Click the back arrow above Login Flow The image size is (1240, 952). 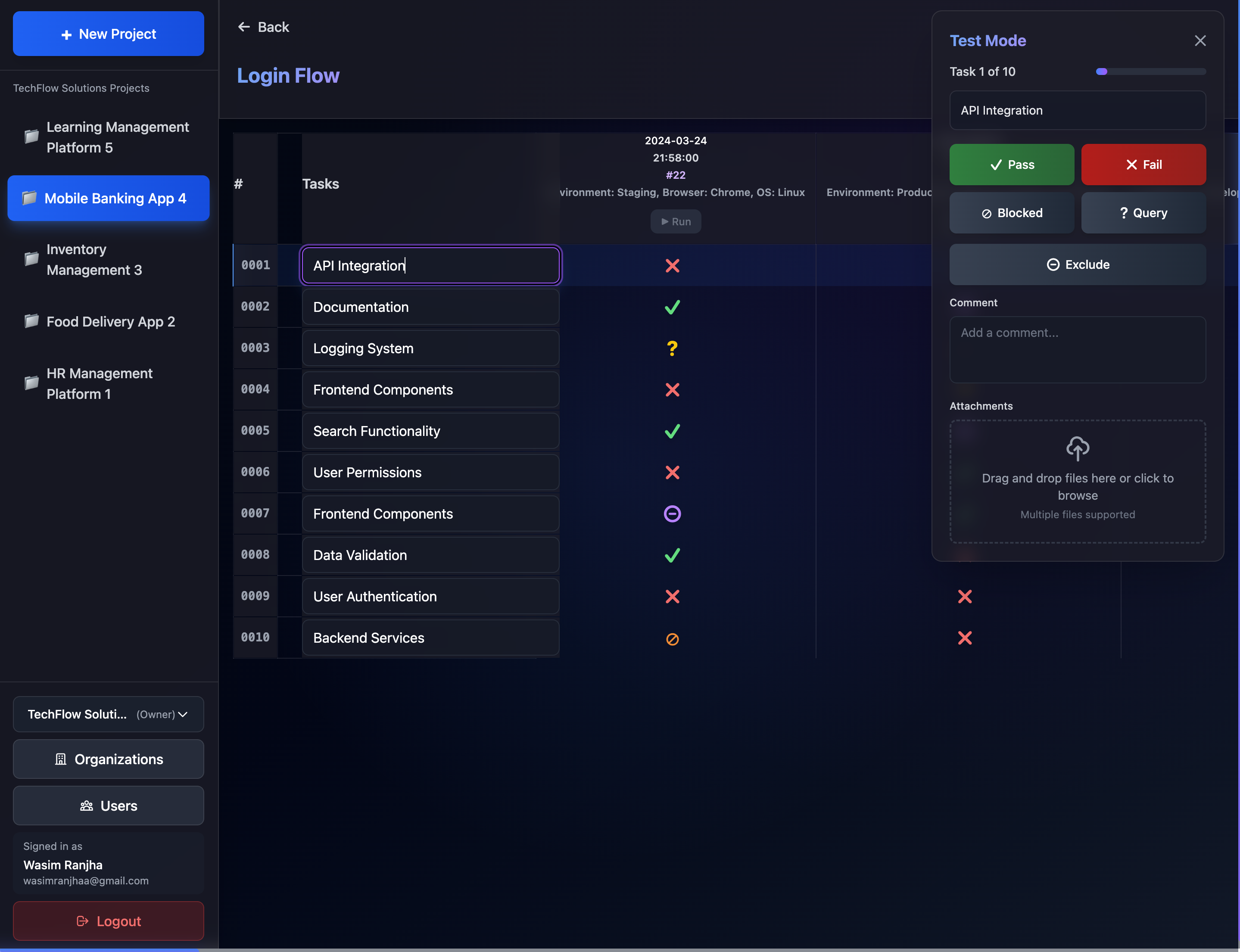(x=244, y=27)
